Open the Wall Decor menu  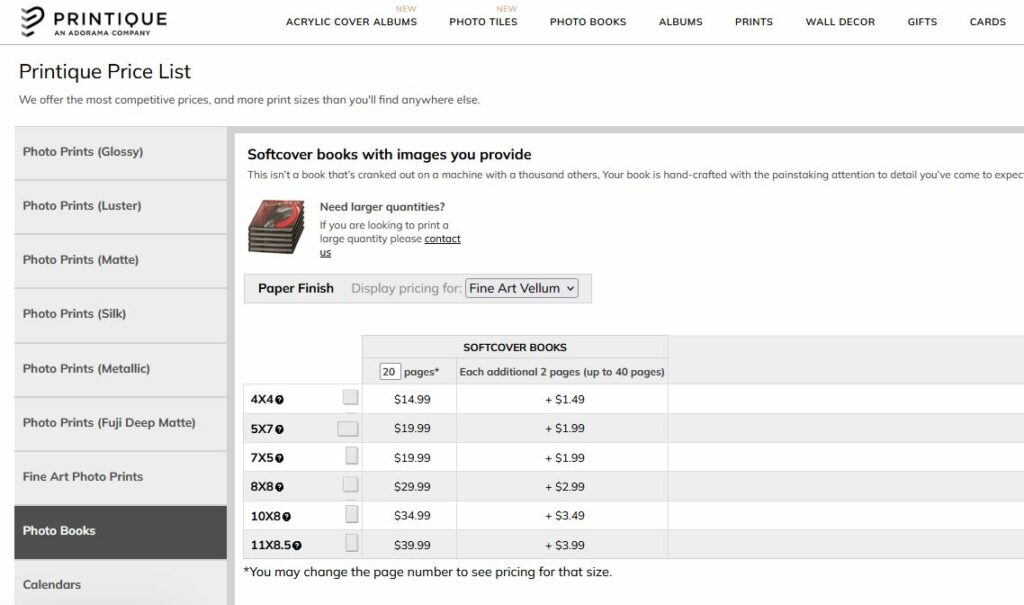click(x=840, y=22)
